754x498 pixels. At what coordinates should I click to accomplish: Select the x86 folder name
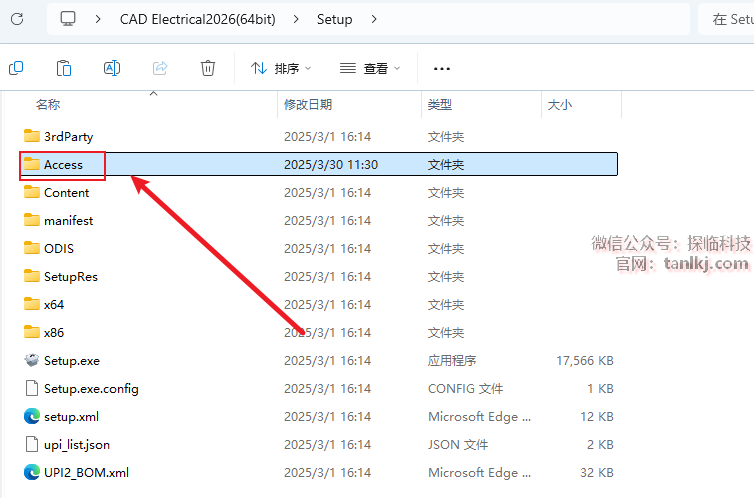coord(54,332)
